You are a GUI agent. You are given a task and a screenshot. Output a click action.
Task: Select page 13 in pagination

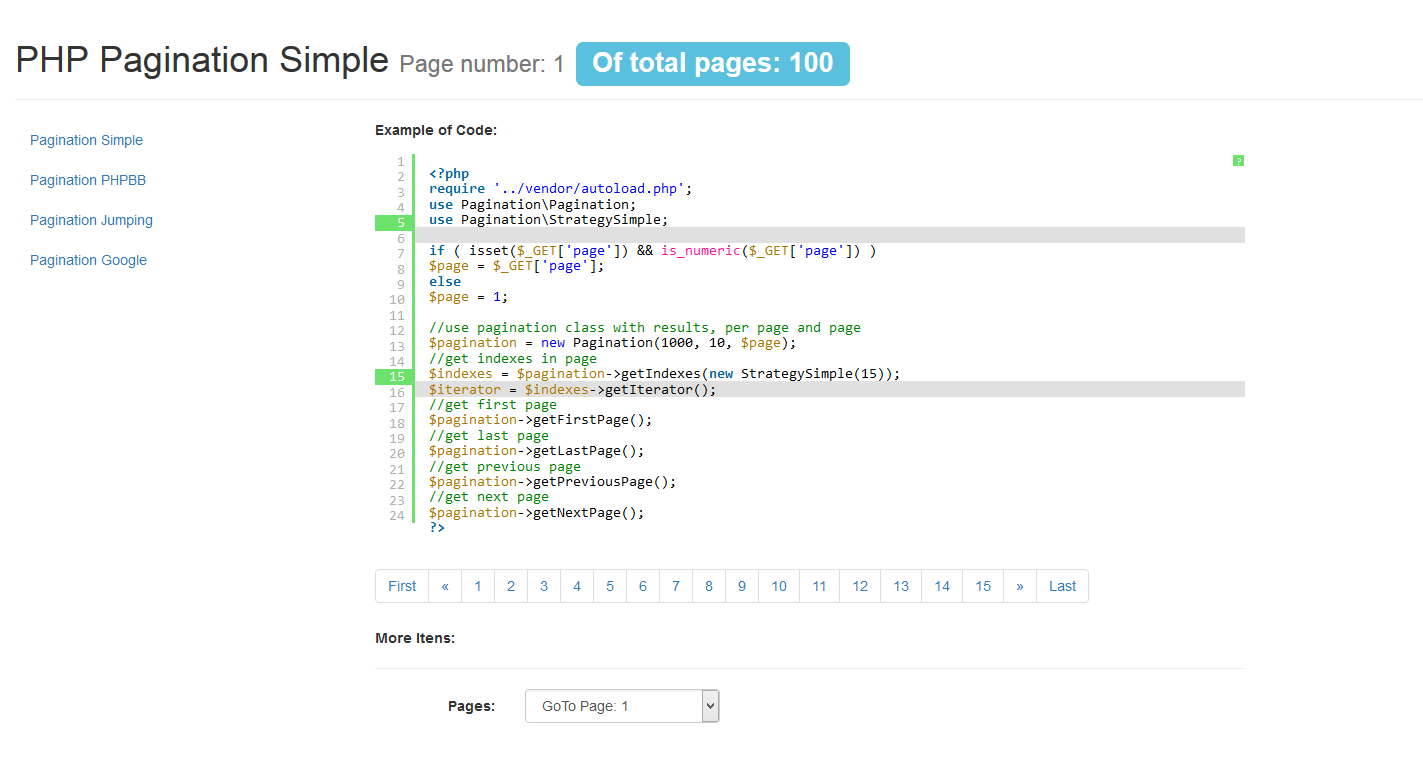coord(901,586)
